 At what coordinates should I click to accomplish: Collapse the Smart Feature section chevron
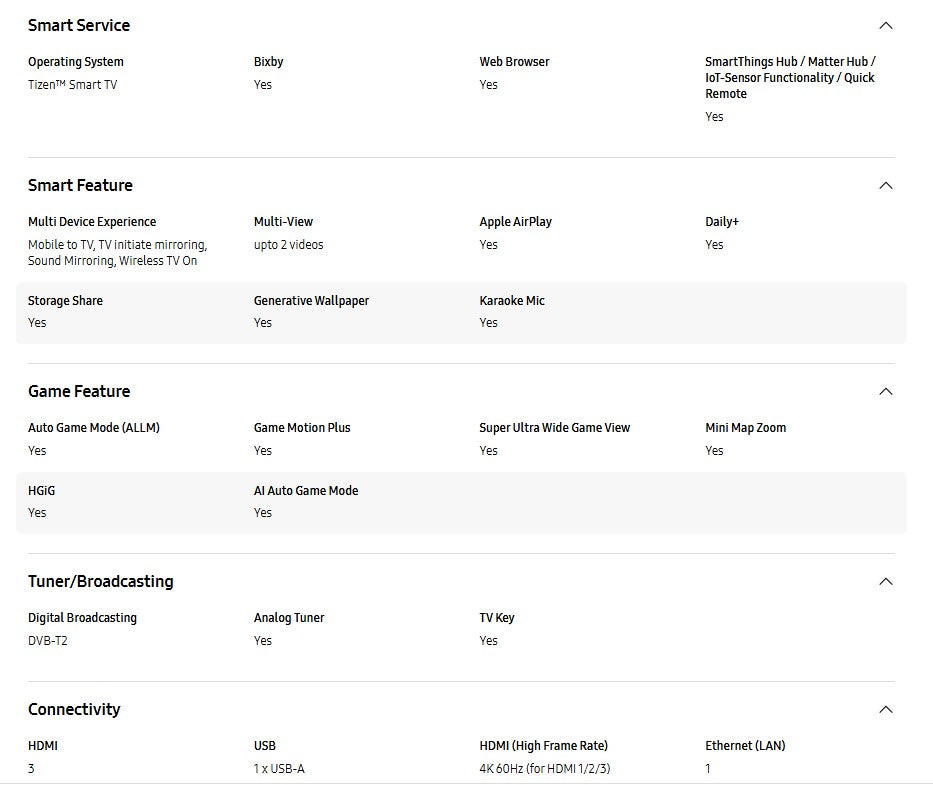click(885, 186)
